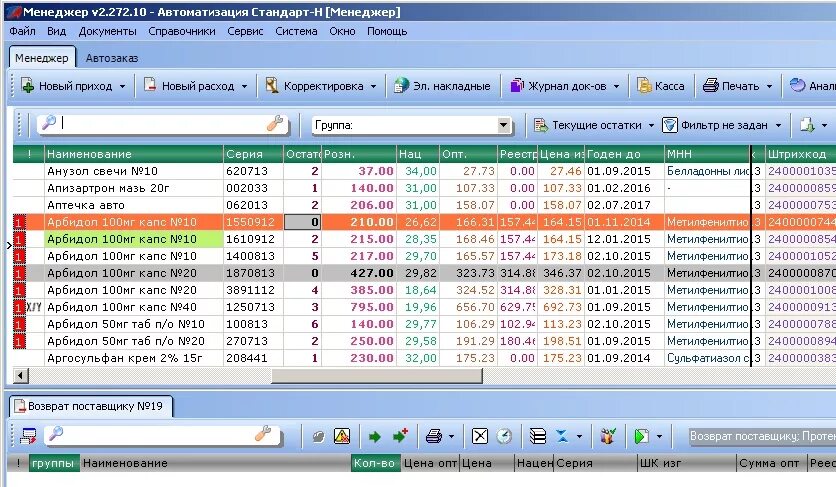Click the printer icon in lower toolbar
Viewport: 836px width, 487px height.
point(433,436)
